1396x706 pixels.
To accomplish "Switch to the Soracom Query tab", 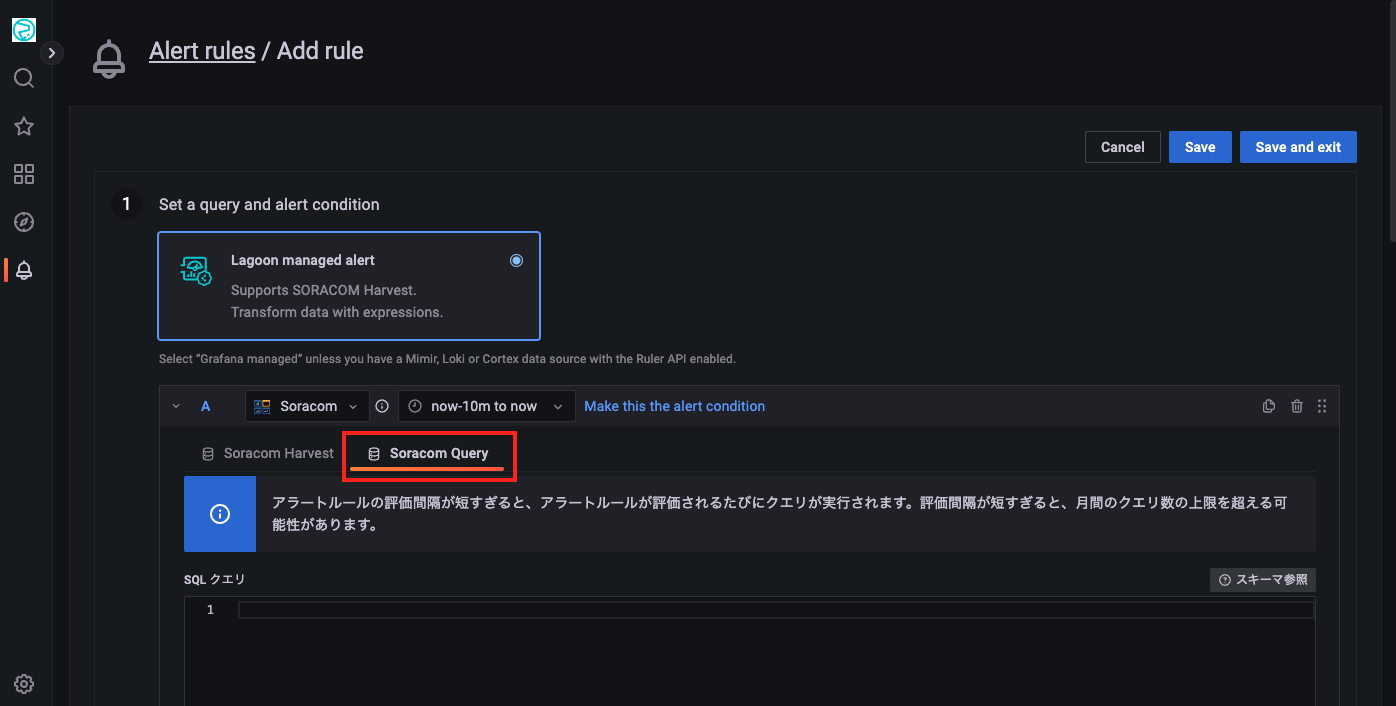I will (428, 453).
